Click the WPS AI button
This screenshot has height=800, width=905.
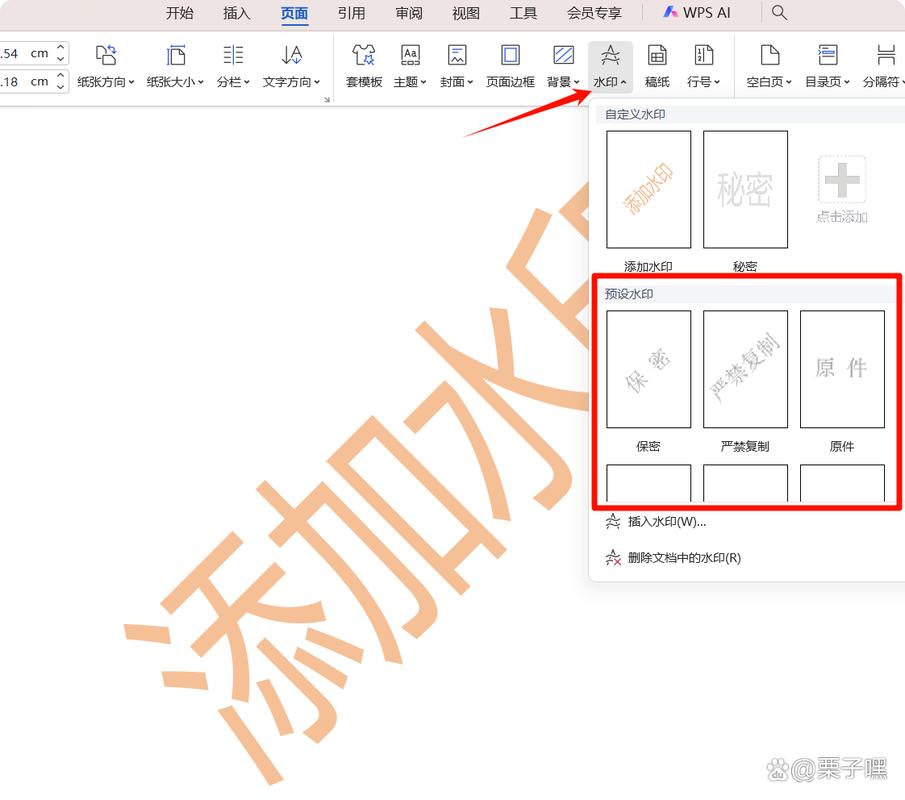click(697, 13)
